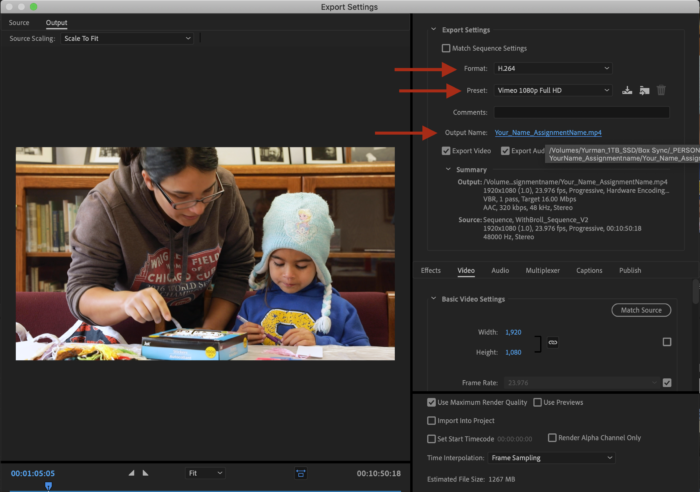Screen dimensions: 700x492
Task: Collapse the Basic Video Settings section
Action: pyautogui.click(x=433, y=299)
